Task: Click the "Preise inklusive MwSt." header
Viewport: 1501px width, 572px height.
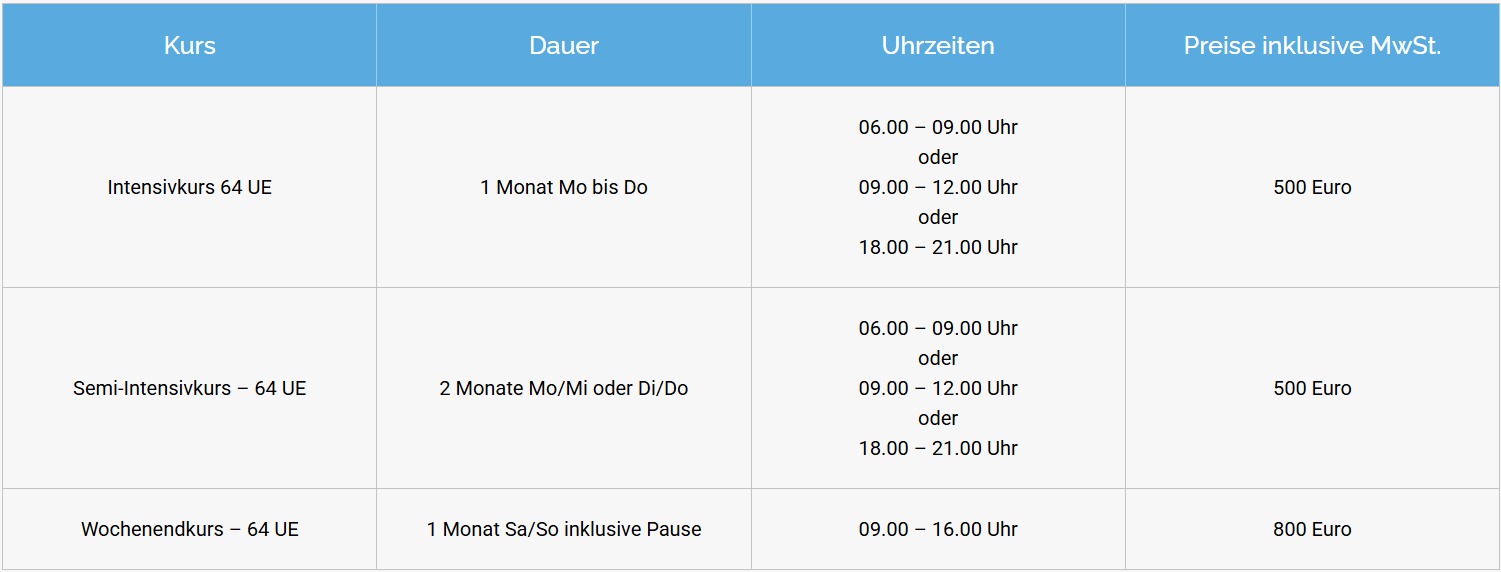Action: tap(1312, 46)
